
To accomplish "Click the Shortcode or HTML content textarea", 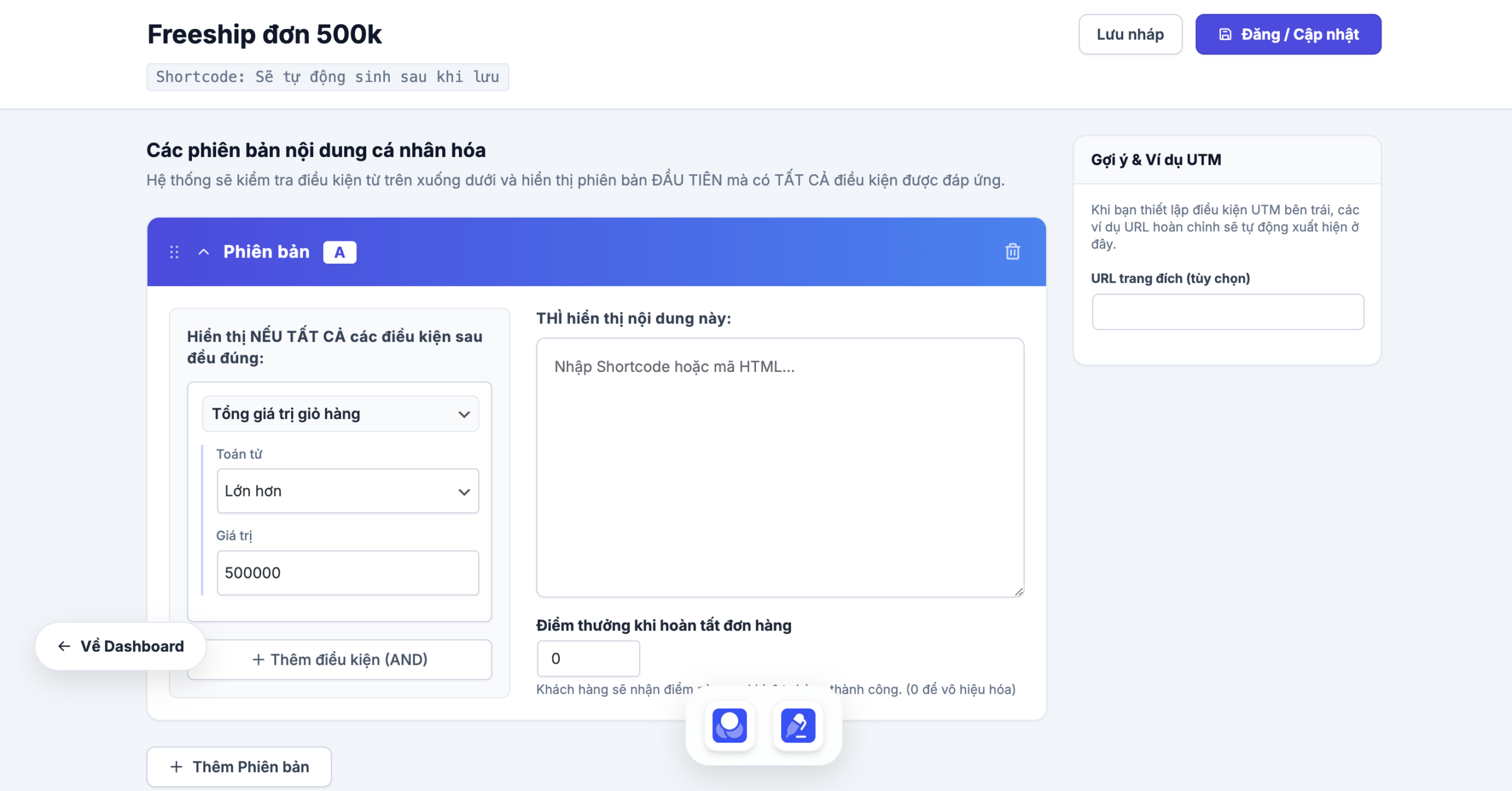I will click(x=780, y=468).
